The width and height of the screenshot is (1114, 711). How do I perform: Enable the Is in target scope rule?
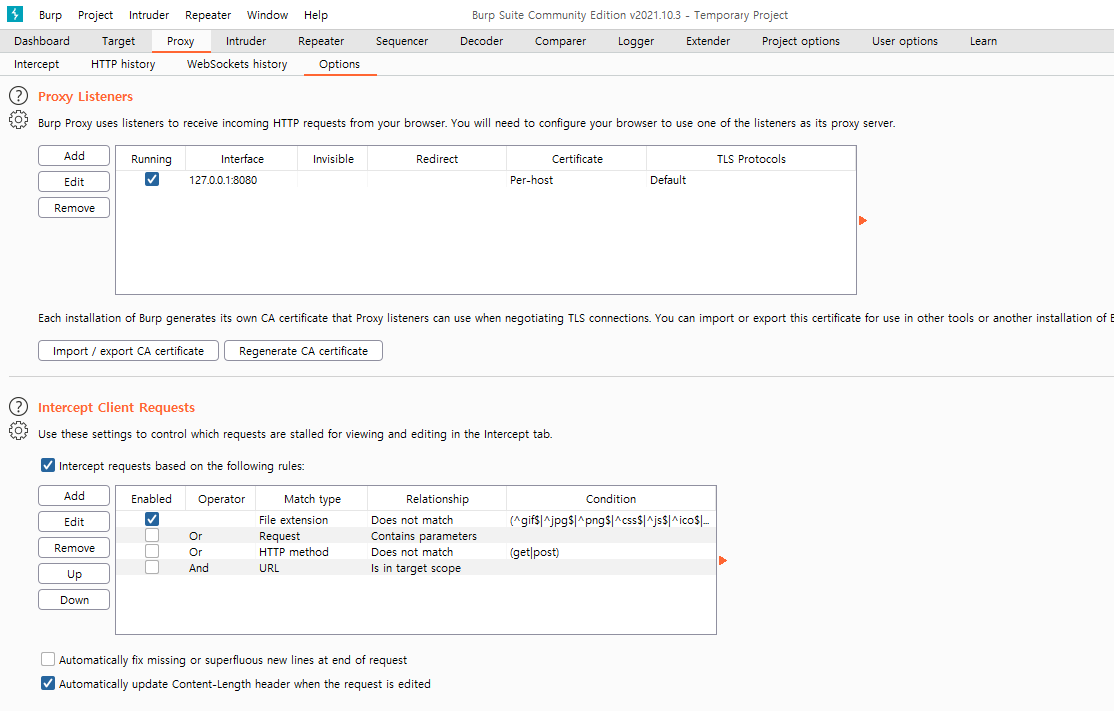[x=152, y=567]
